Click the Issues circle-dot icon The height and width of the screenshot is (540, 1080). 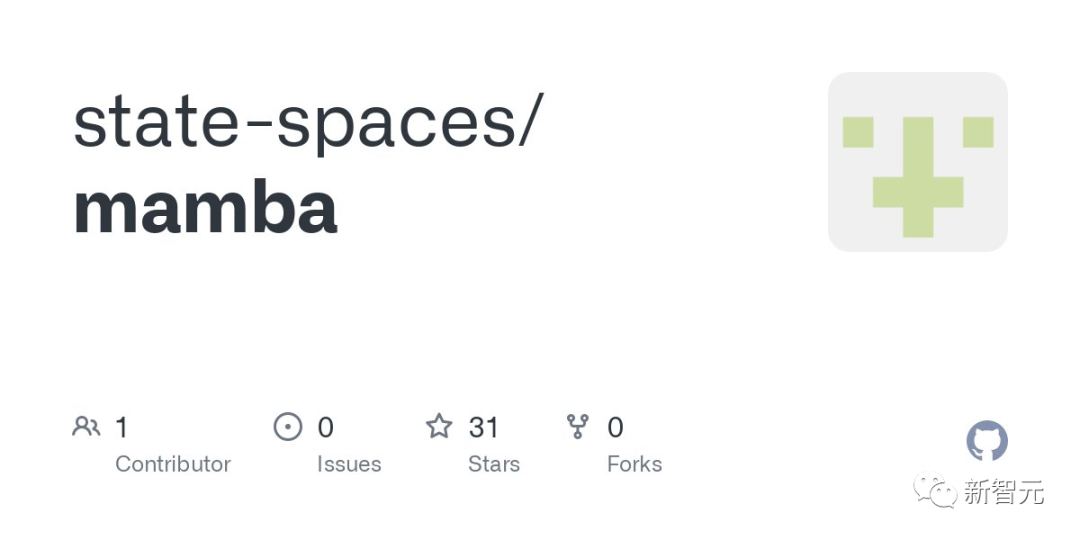coord(287,427)
